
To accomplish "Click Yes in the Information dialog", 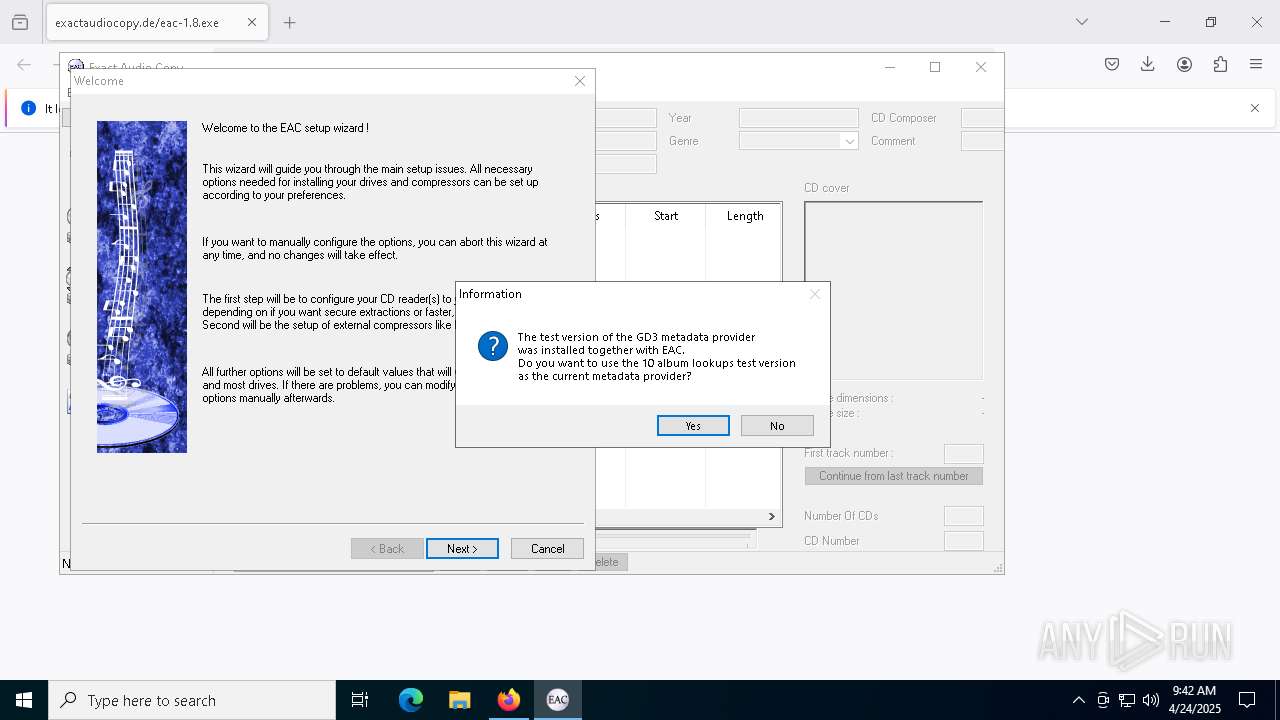I will (693, 426).
